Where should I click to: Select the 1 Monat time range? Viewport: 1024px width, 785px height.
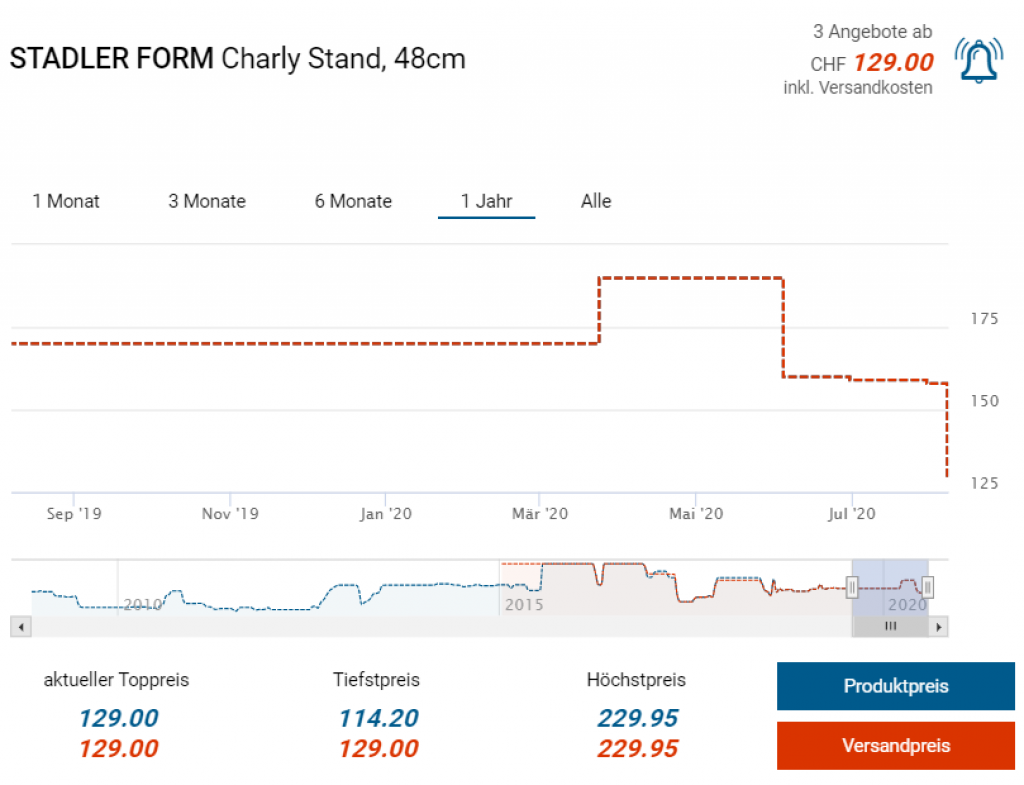click(x=66, y=201)
